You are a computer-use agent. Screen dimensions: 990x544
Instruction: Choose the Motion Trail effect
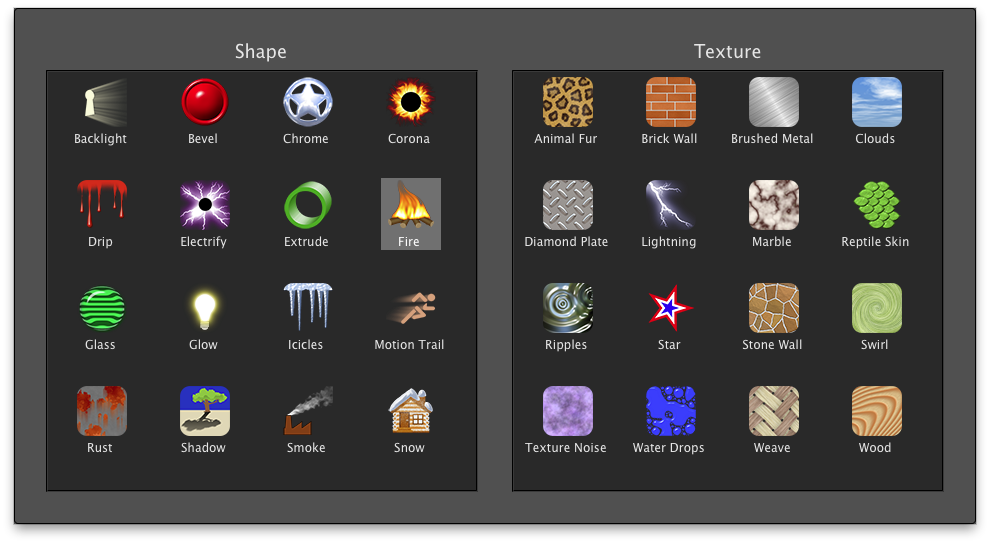pyautogui.click(x=410, y=309)
